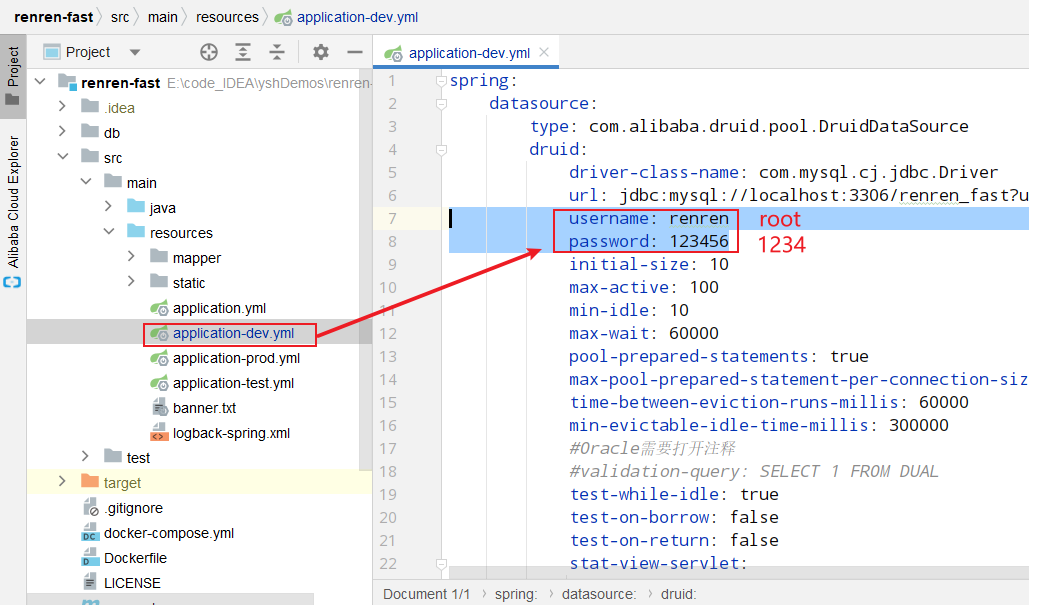Hide the Project panel with minus icon

pos(355,52)
